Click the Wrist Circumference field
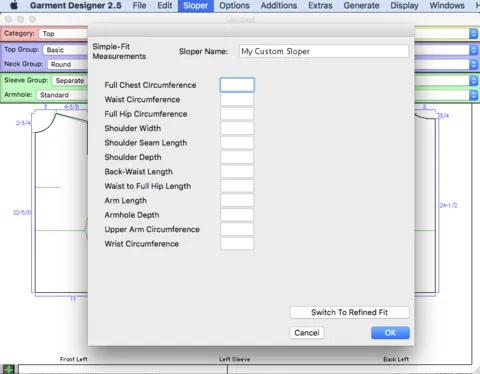The height and width of the screenshot is (374, 480). 237,244
